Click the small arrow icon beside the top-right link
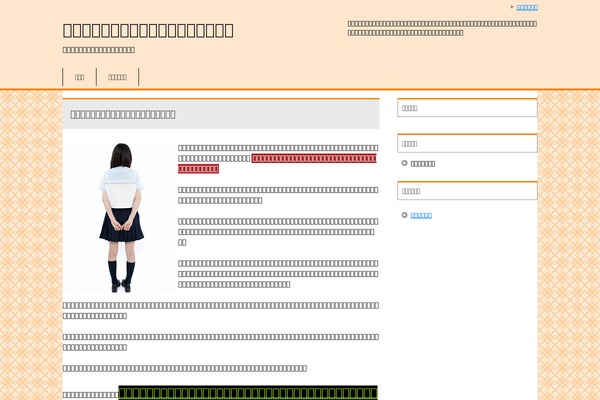This screenshot has height=400, width=600. pyautogui.click(x=512, y=7)
